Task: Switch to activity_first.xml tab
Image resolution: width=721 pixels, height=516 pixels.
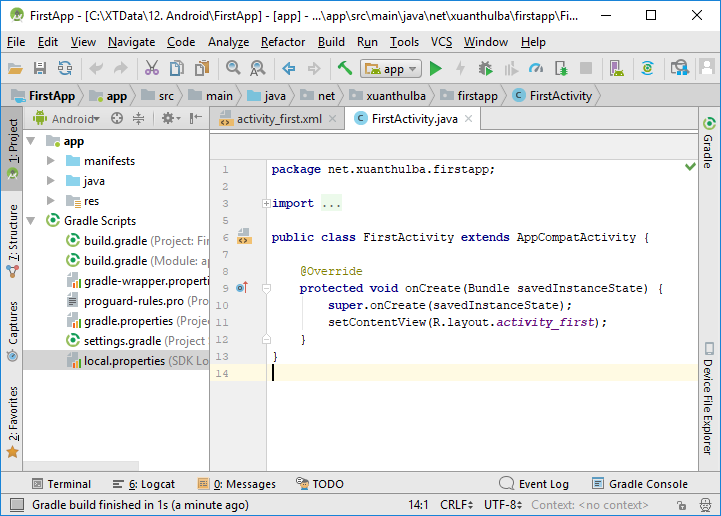Action: pyautogui.click(x=279, y=119)
